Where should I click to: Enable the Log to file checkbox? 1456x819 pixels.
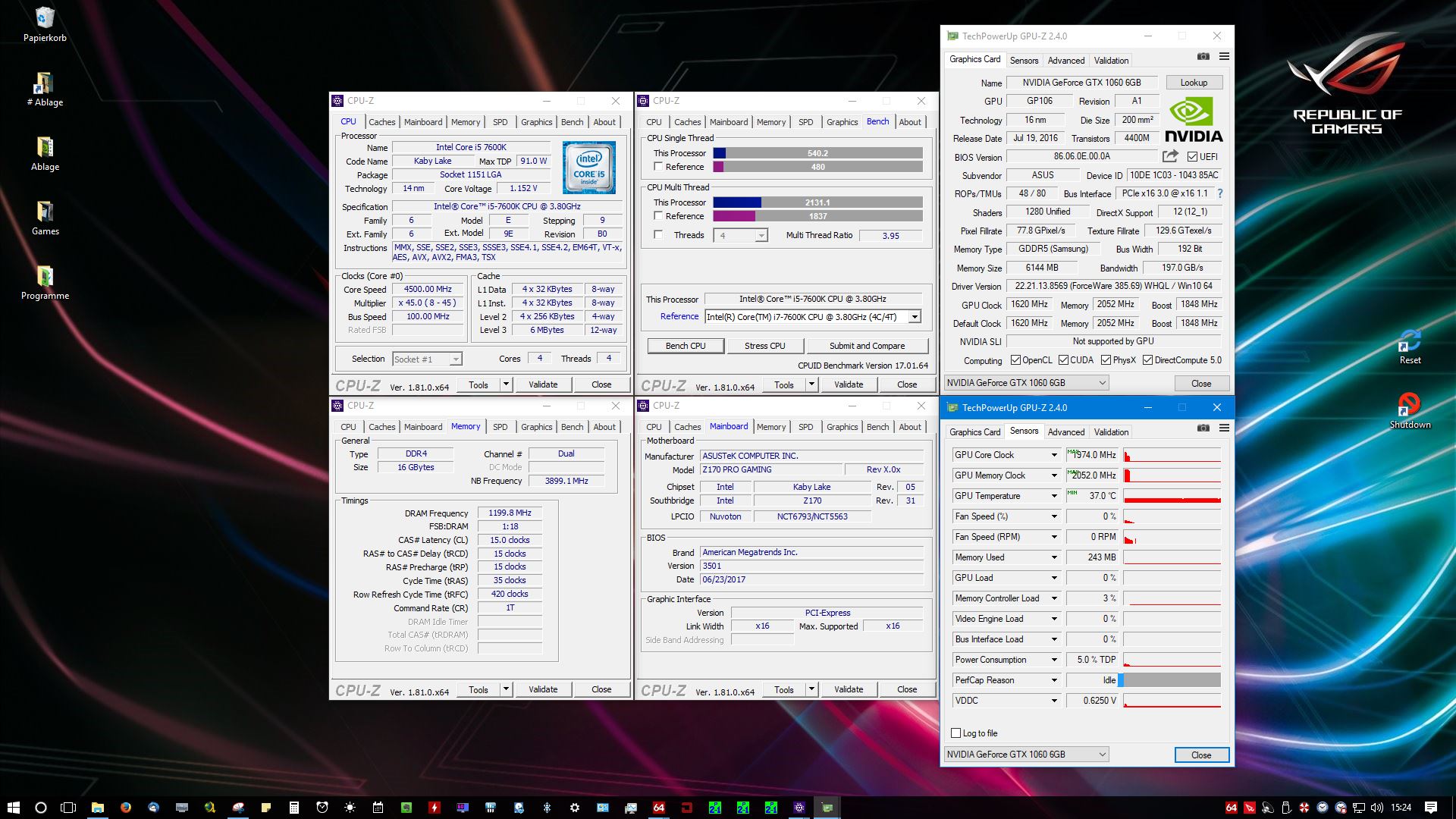point(956,733)
